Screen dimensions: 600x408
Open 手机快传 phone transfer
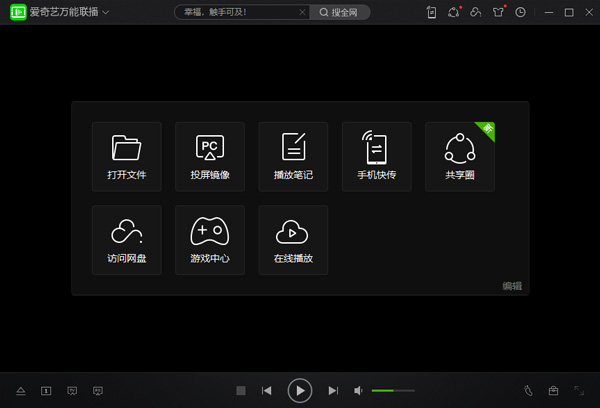[377, 157]
